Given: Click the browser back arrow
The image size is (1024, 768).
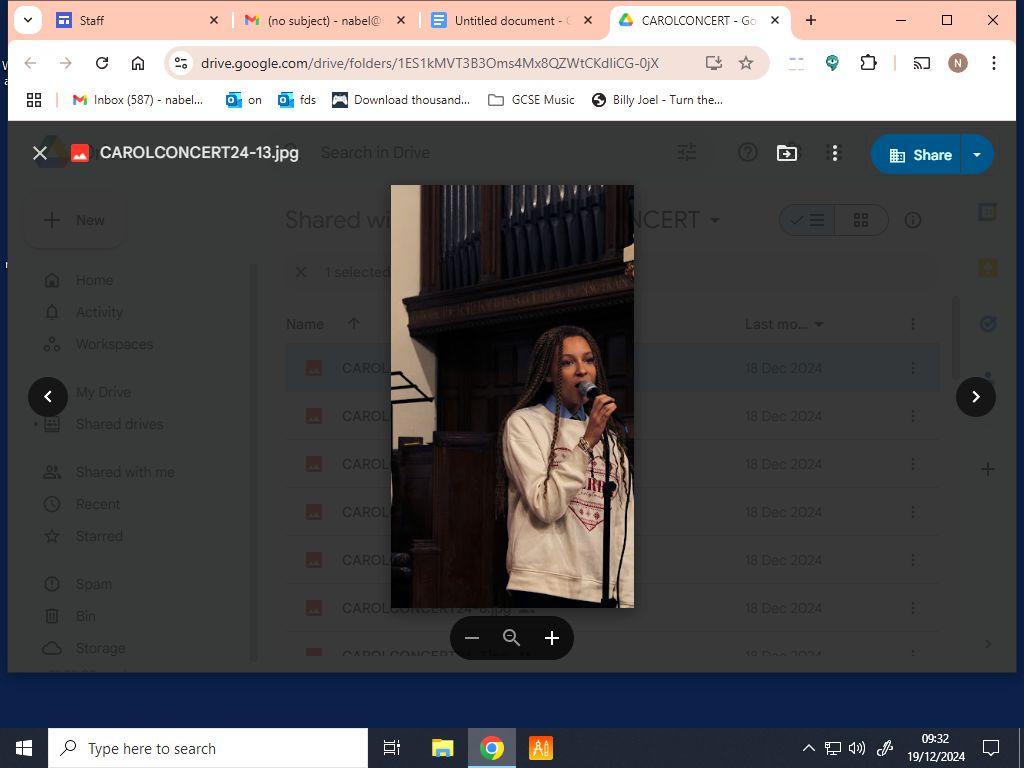Looking at the screenshot, I should pyautogui.click(x=30, y=63).
